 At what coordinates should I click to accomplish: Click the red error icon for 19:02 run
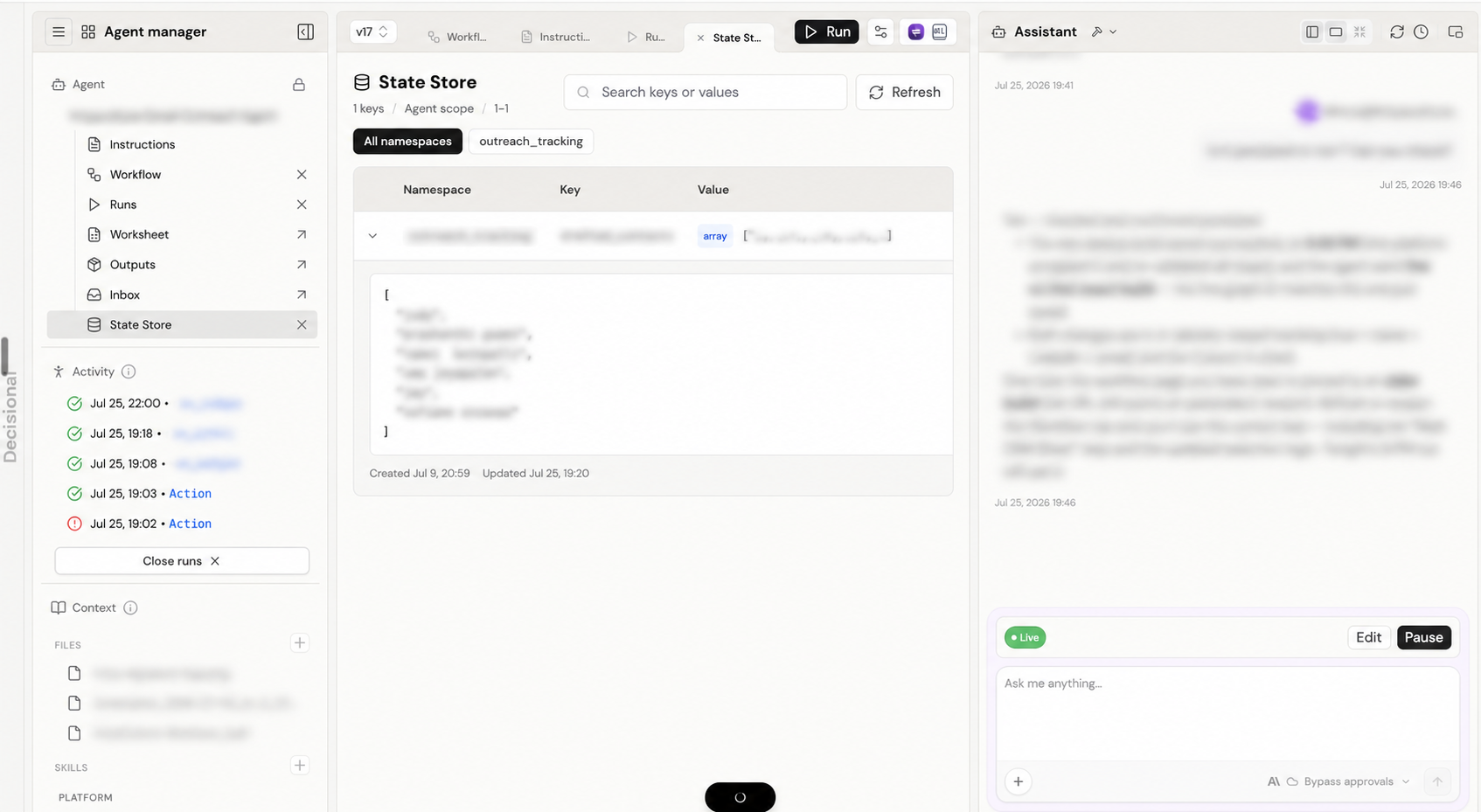[74, 524]
